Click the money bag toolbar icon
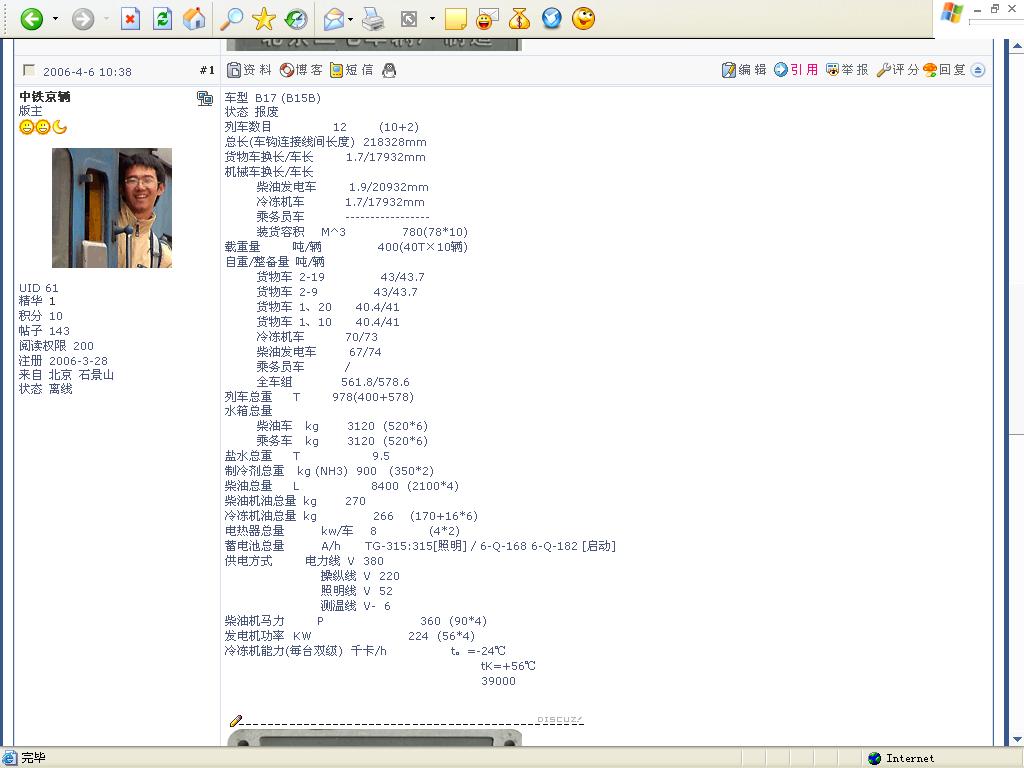Screen dimensions: 1024x768 [519, 19]
